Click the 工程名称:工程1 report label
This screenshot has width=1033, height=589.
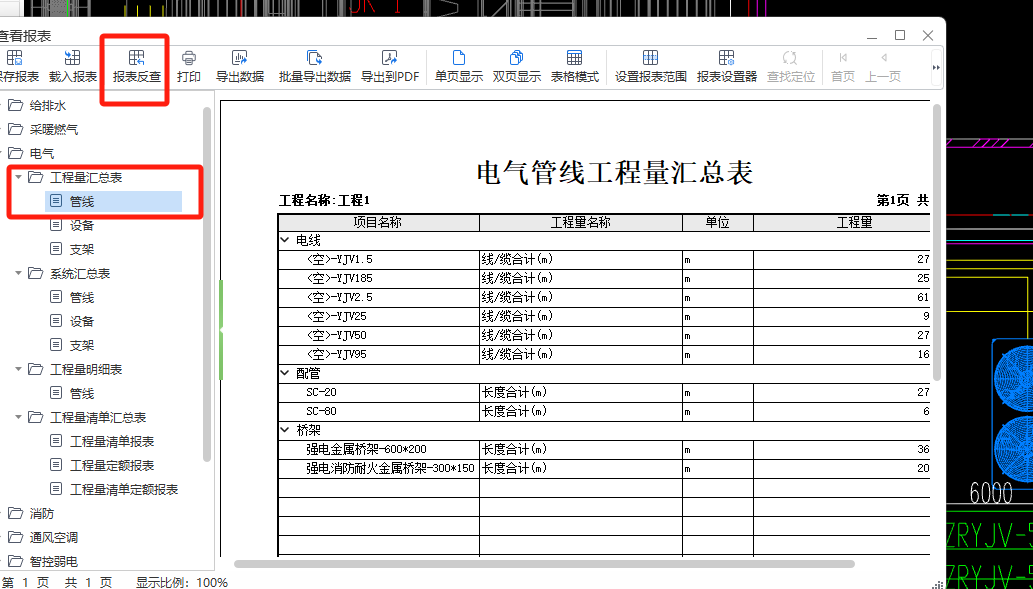click(325, 200)
